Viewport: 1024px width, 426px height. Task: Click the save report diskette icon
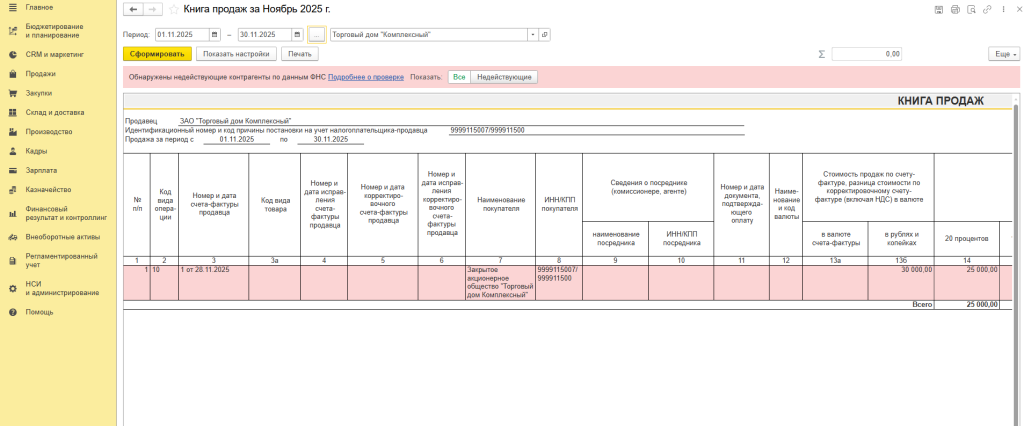tap(939, 9)
